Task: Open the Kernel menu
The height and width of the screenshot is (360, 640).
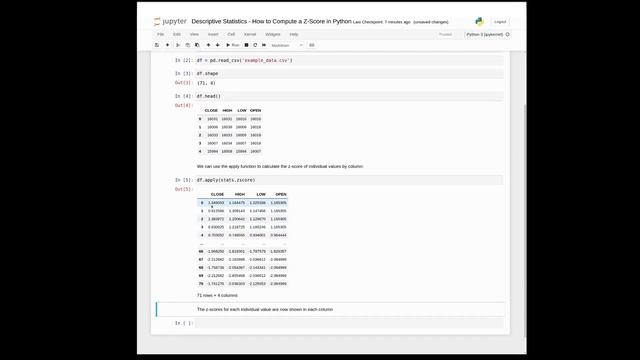Action: tap(250, 34)
